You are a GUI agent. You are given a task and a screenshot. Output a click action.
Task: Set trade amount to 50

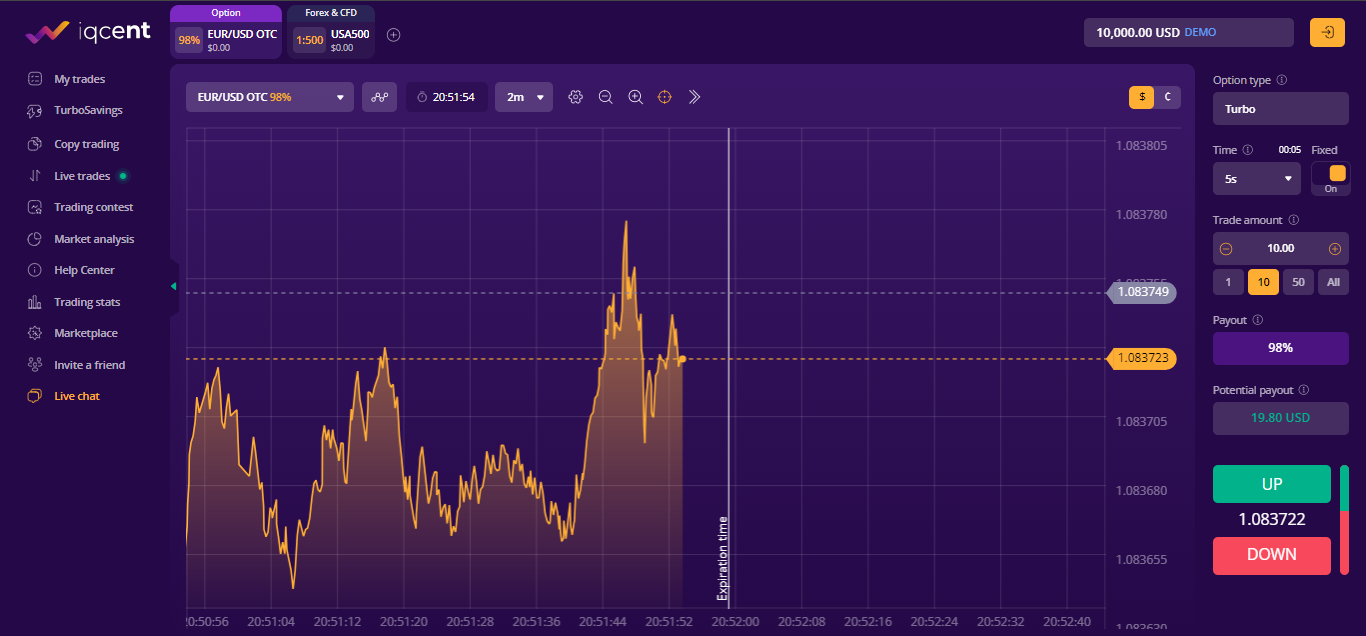pyautogui.click(x=1298, y=282)
